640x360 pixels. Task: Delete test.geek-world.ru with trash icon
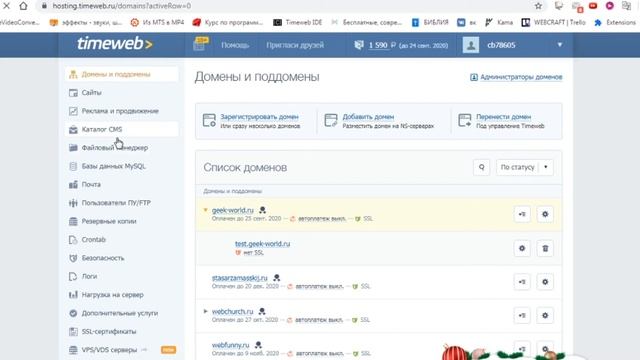point(545,248)
